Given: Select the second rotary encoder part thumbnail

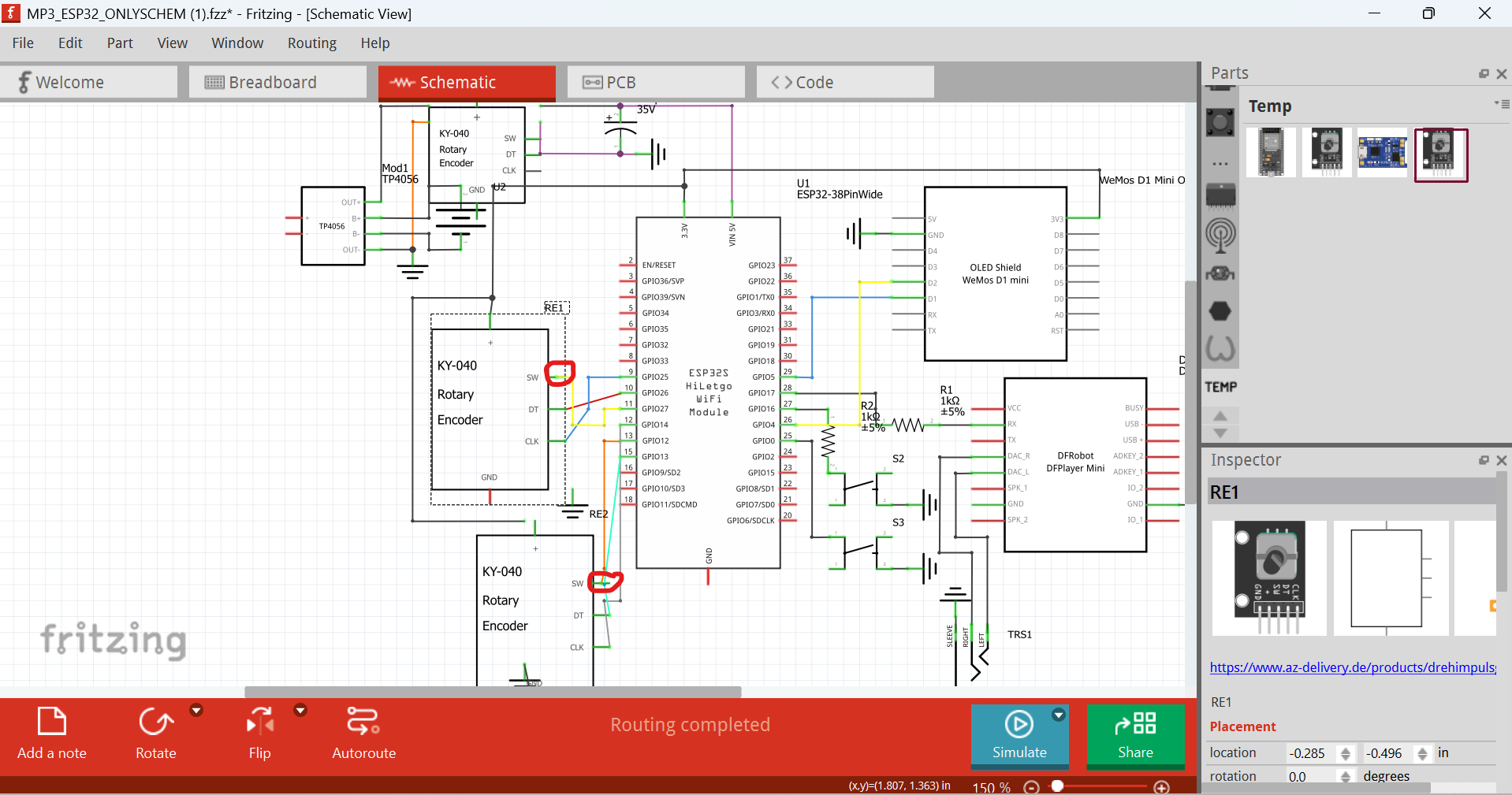Looking at the screenshot, I should (x=1328, y=153).
